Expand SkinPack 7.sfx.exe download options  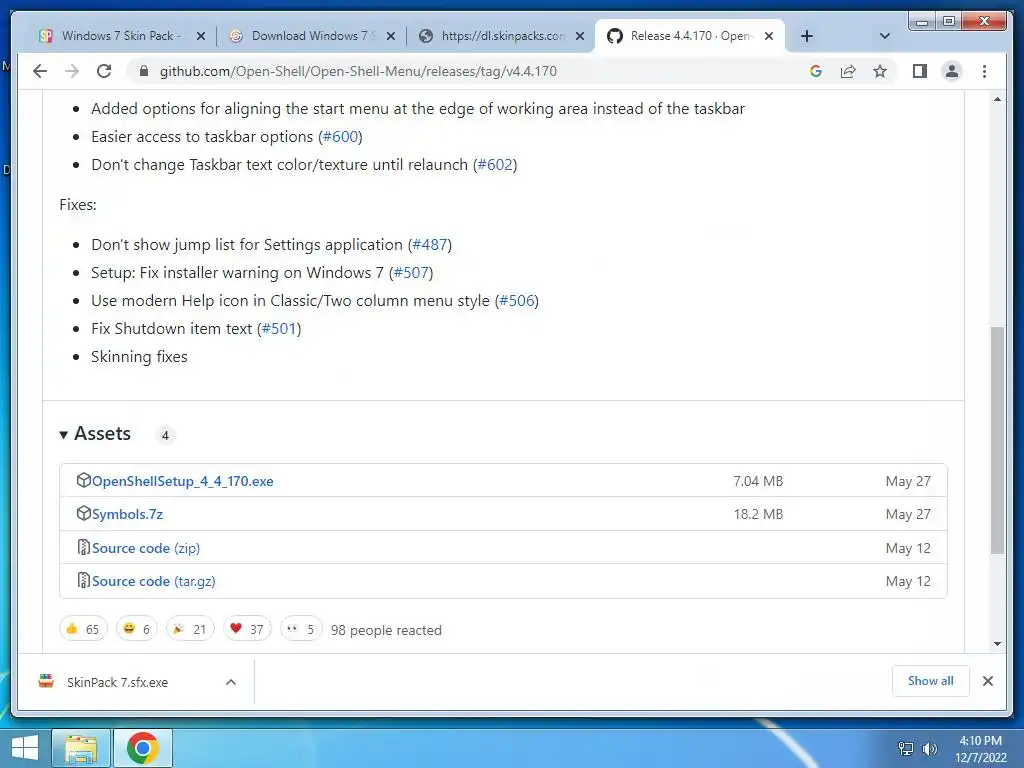pyautogui.click(x=231, y=682)
